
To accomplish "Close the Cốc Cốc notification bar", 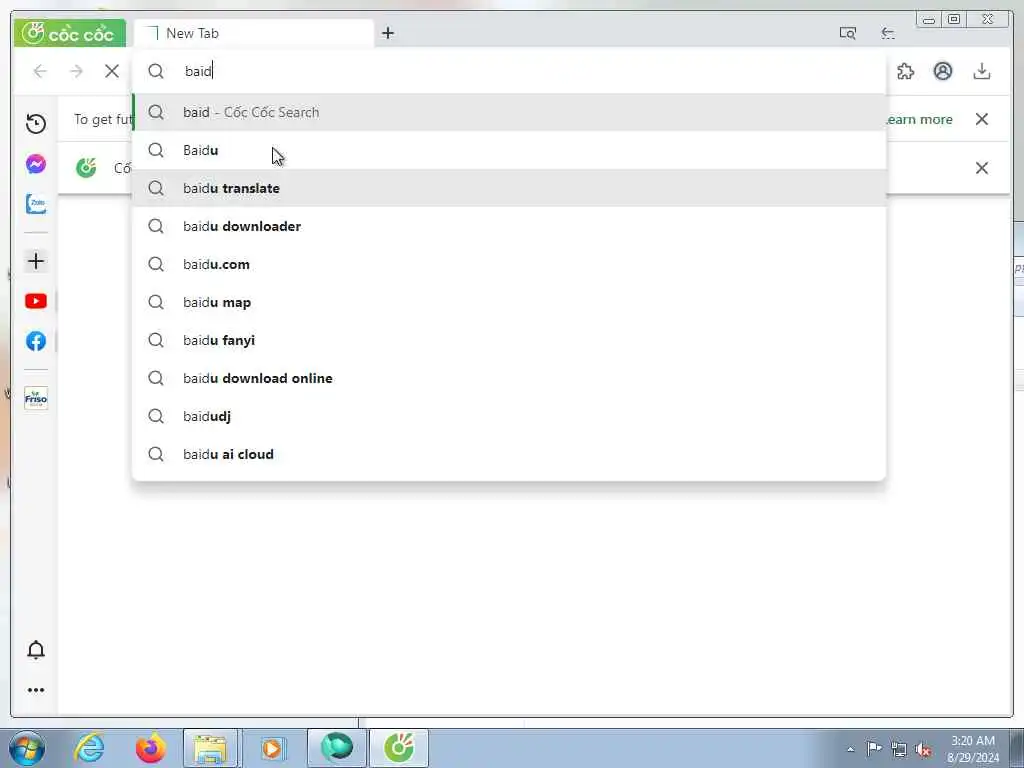I will pyautogui.click(x=982, y=168).
